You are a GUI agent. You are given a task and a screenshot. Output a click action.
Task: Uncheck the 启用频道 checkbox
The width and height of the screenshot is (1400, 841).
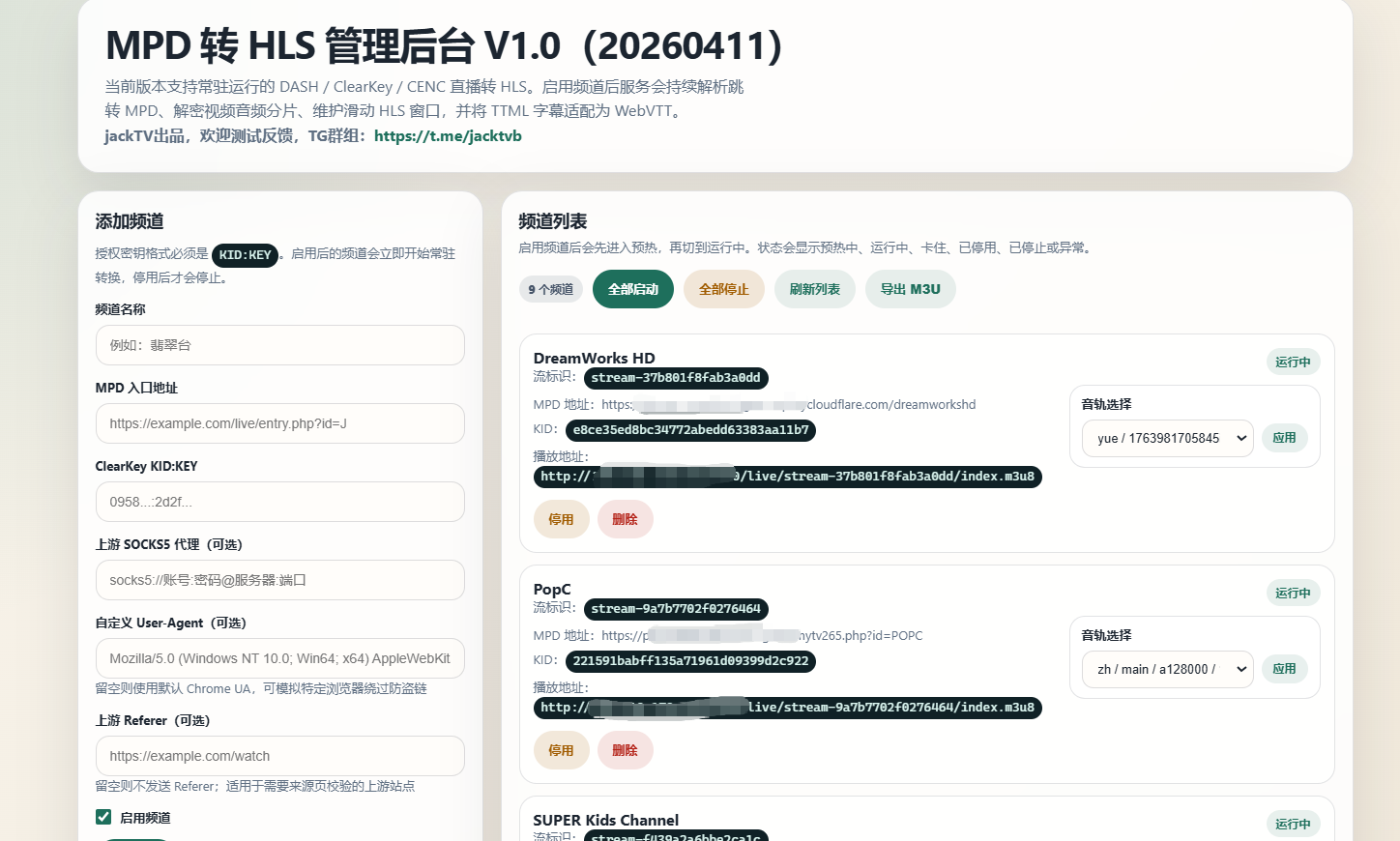pos(103,817)
